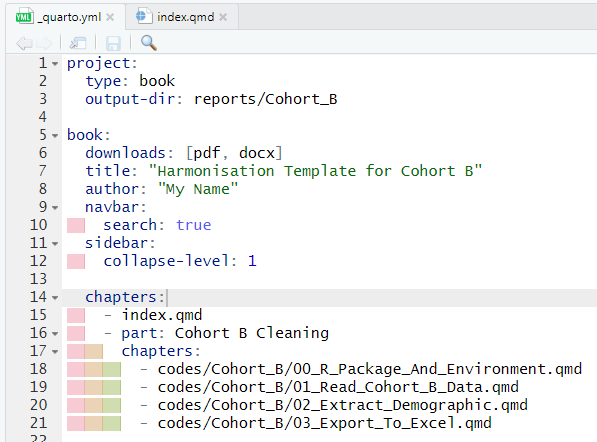597x442 pixels.
Task: Close the _quarto.yml tab
Action: [x=110, y=17]
